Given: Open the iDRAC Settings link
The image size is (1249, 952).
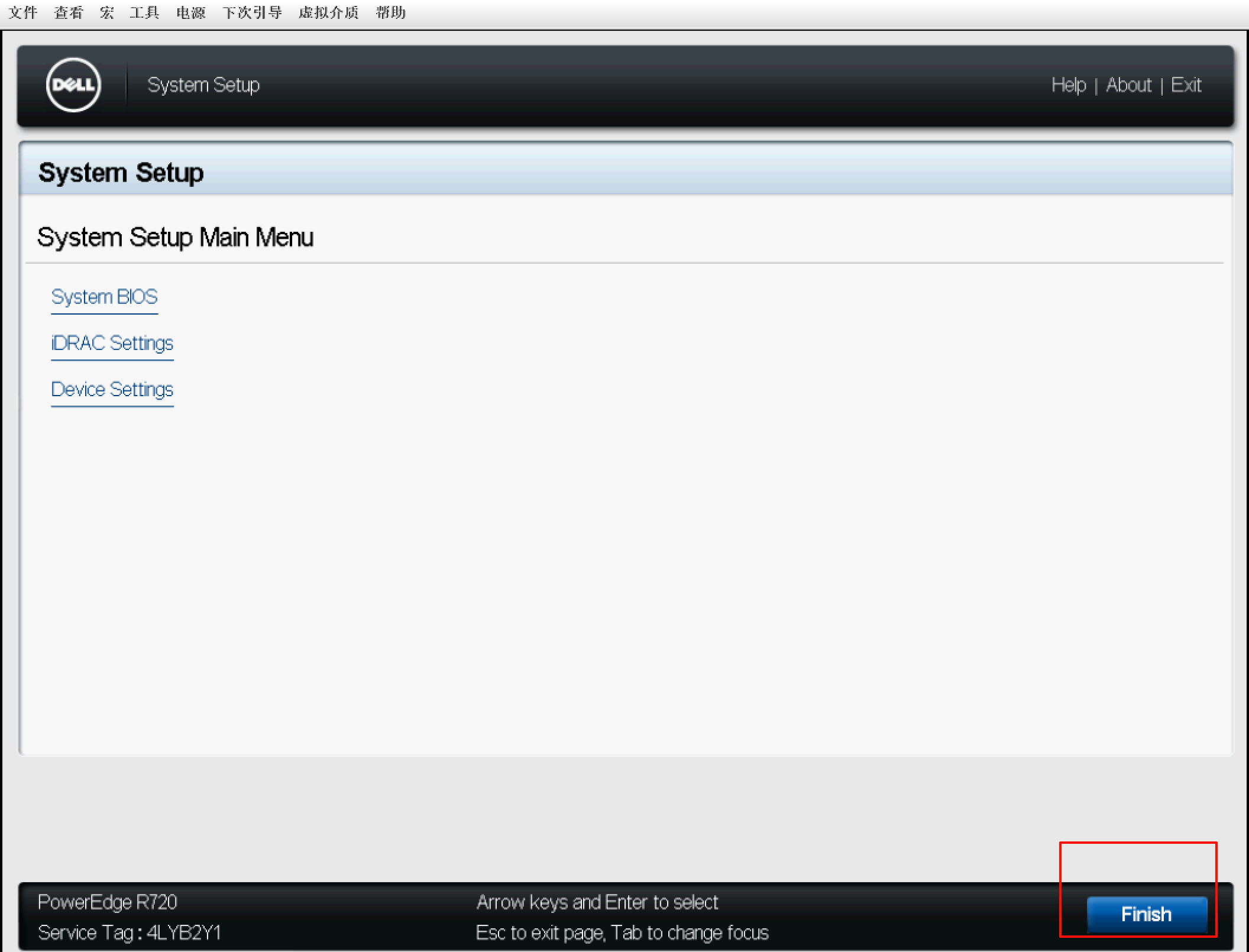Looking at the screenshot, I should tap(112, 343).
